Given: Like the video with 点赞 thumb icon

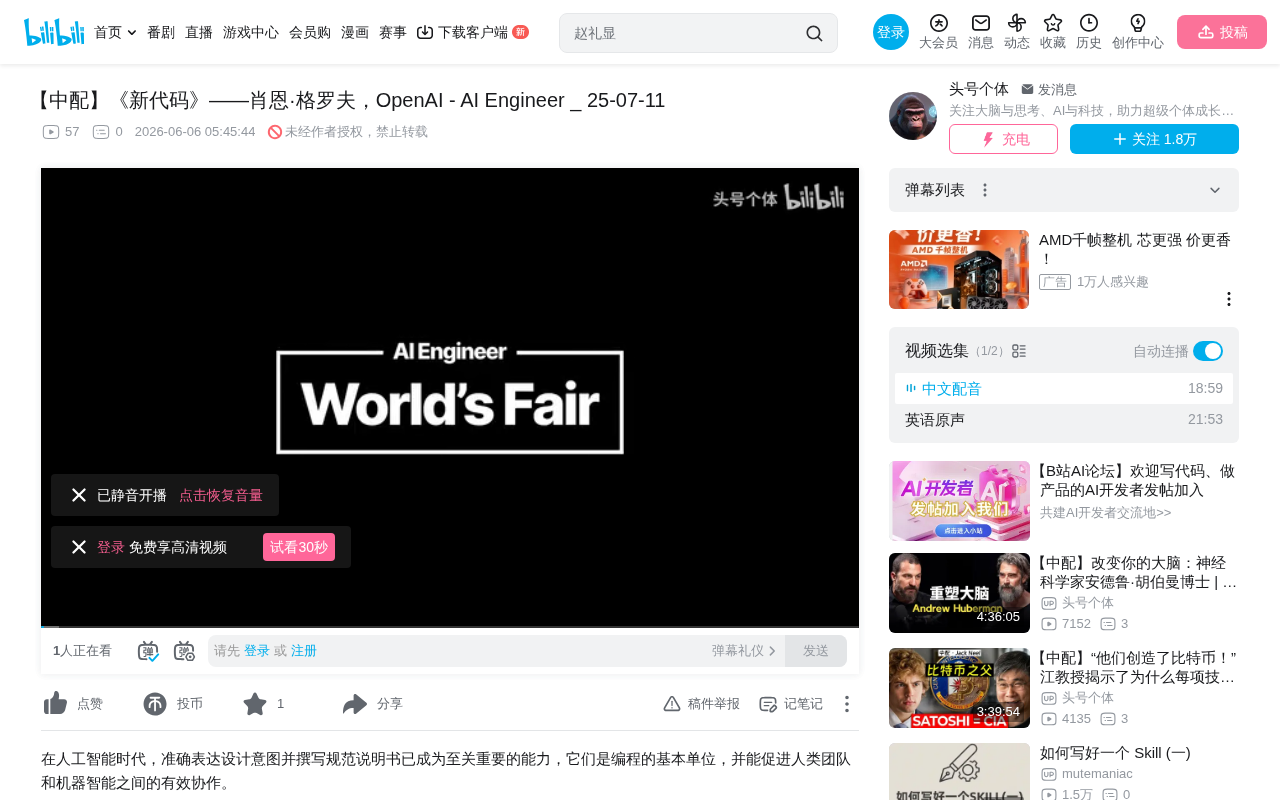Looking at the screenshot, I should click(x=55, y=704).
